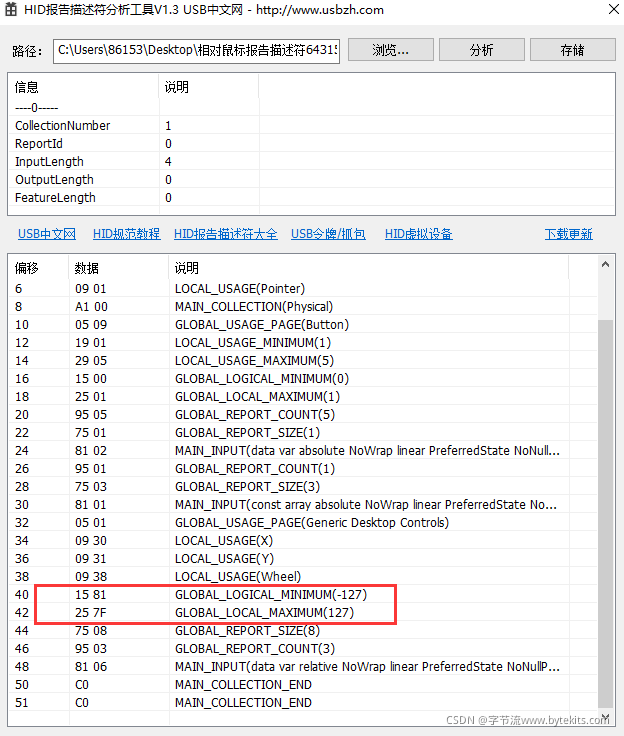Open the HID规范教程 link
The width and height of the screenshot is (624, 736).
(x=127, y=234)
